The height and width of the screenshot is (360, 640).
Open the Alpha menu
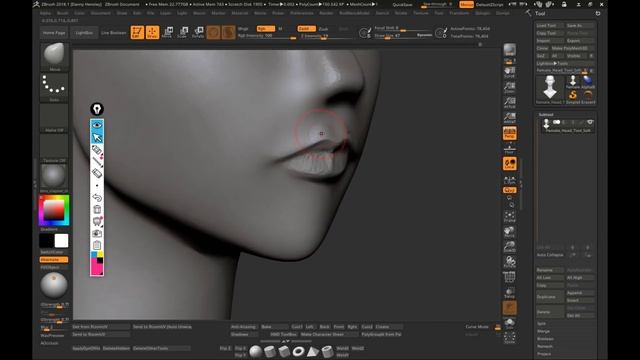45,13
